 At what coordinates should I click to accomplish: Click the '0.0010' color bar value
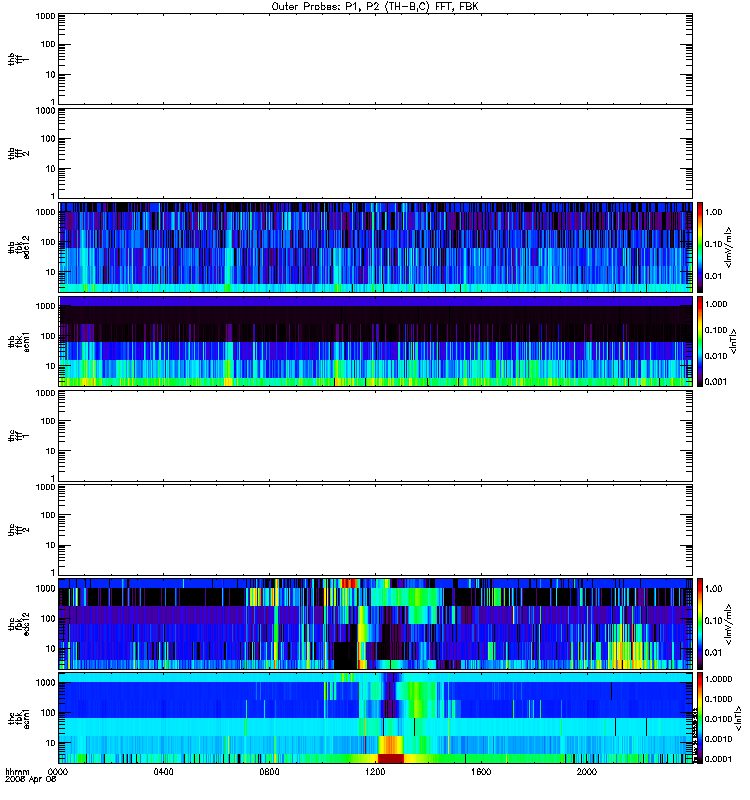click(x=718, y=739)
